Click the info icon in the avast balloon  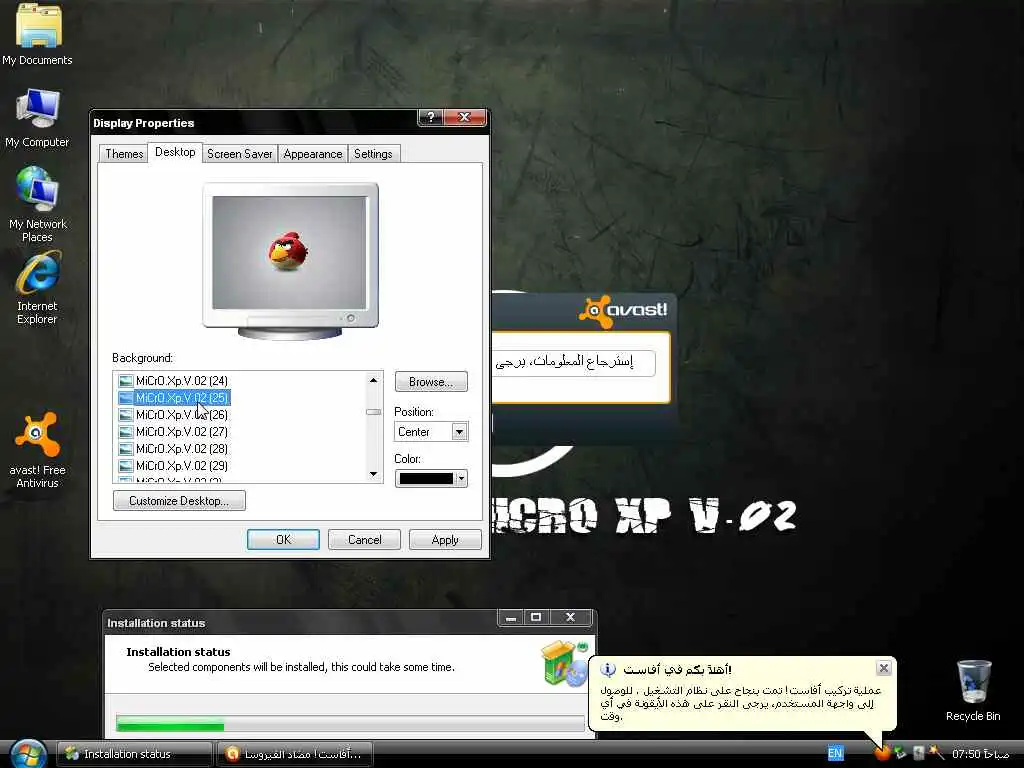pos(608,669)
